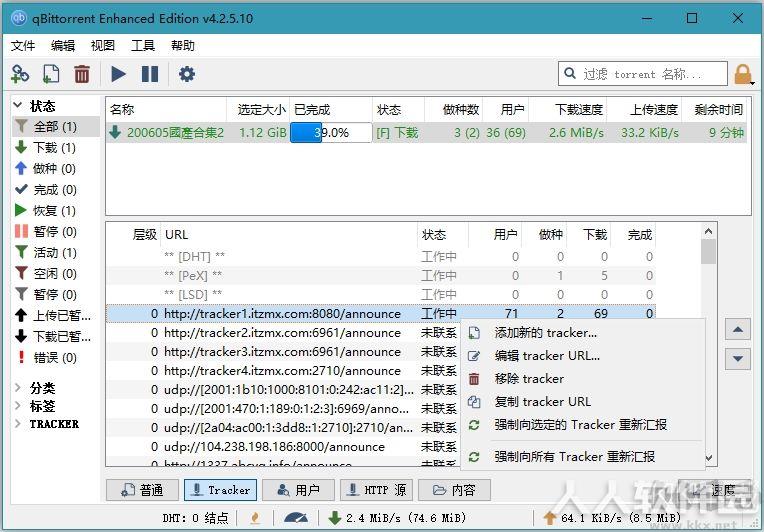Filter torrents by name input field
Screen dimensions: 764x532
(x=643, y=74)
